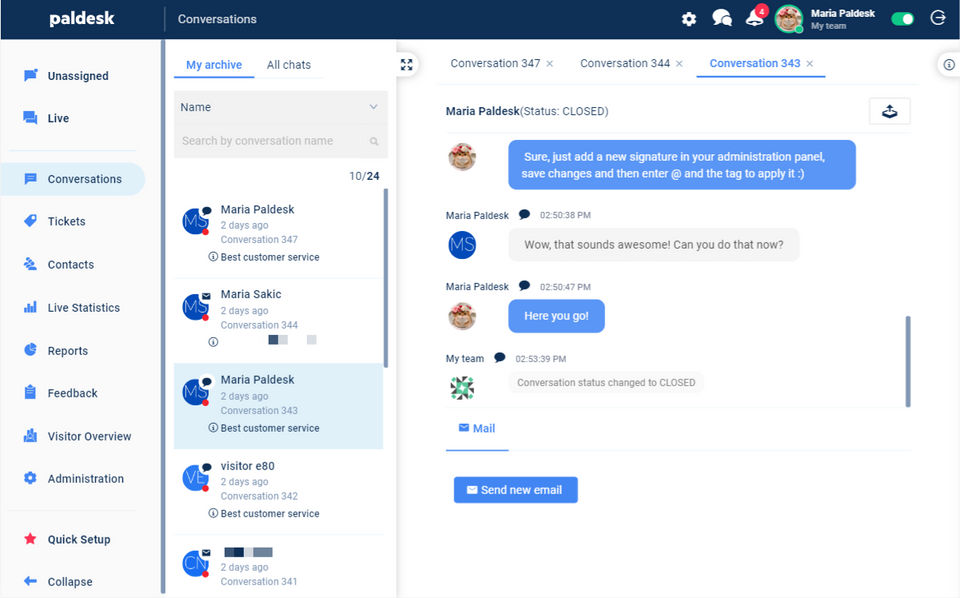Screen dimensions: 960x598
Task: Switch to the My archive tab
Action: (x=214, y=65)
